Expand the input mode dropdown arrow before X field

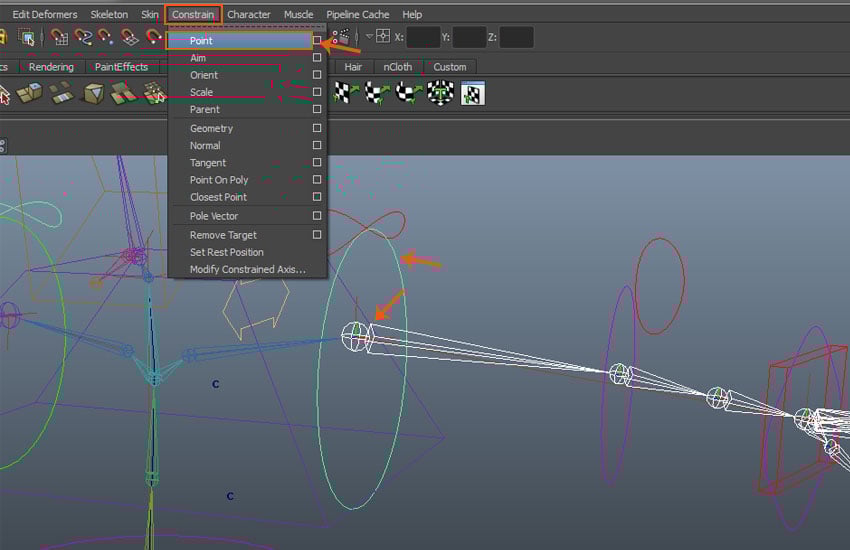click(369, 37)
